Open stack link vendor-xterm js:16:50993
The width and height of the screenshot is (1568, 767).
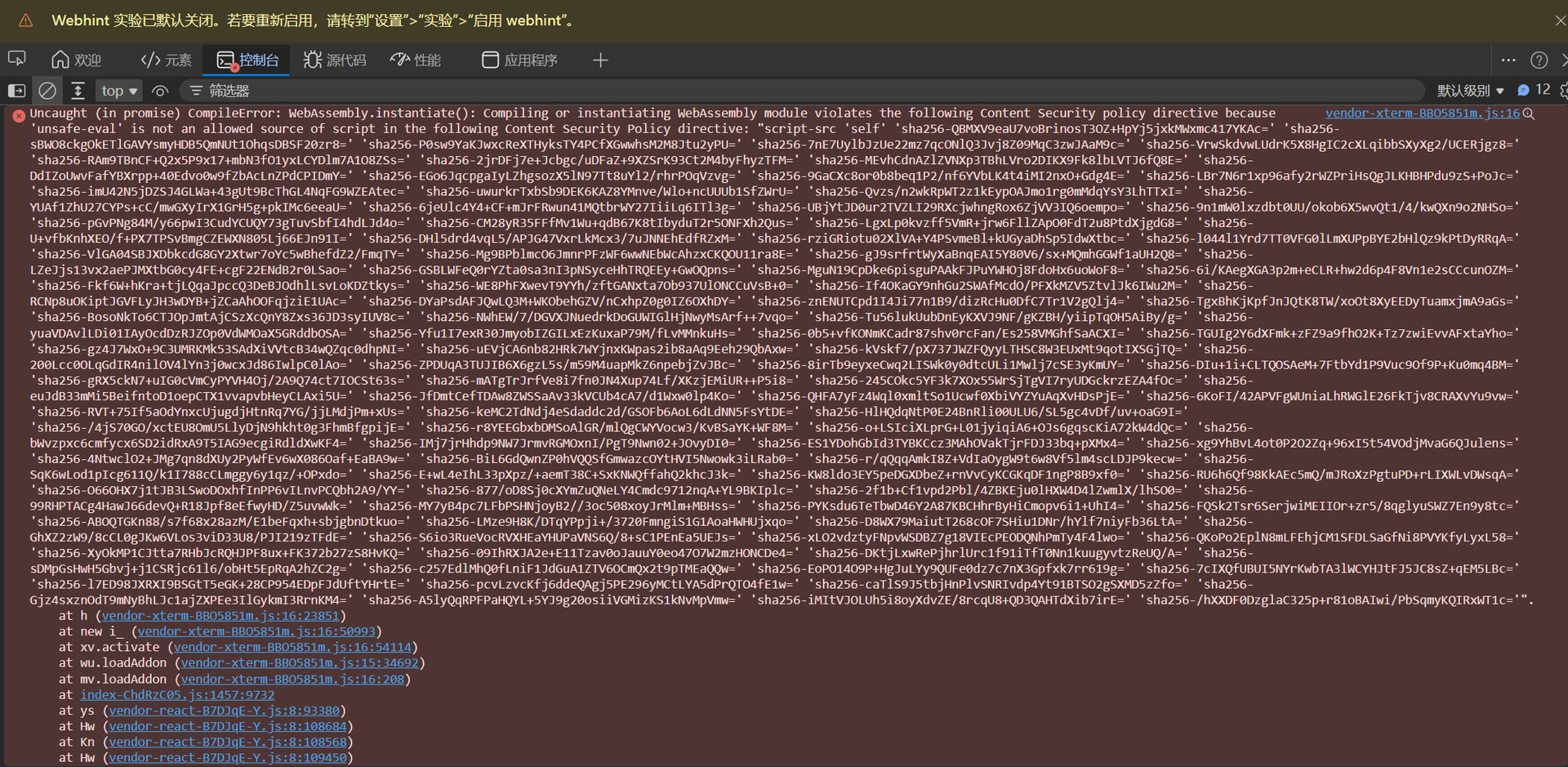click(x=256, y=631)
